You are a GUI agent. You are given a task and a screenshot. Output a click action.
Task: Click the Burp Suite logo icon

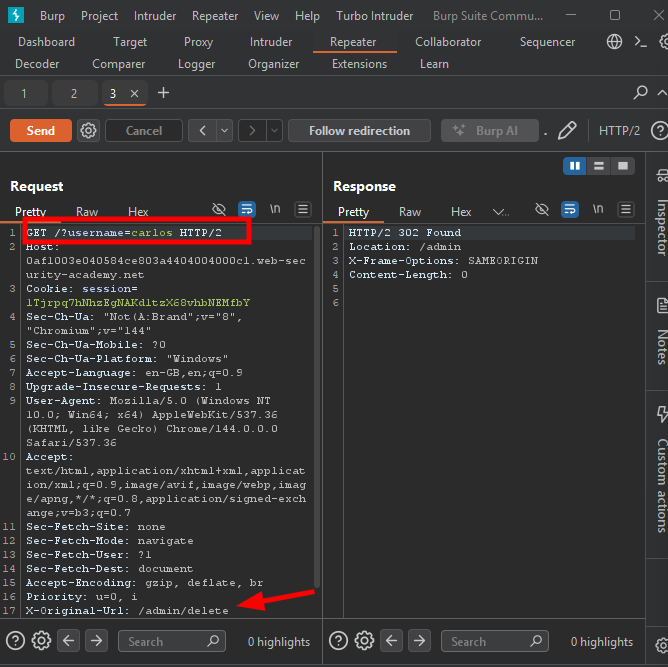point(16,15)
